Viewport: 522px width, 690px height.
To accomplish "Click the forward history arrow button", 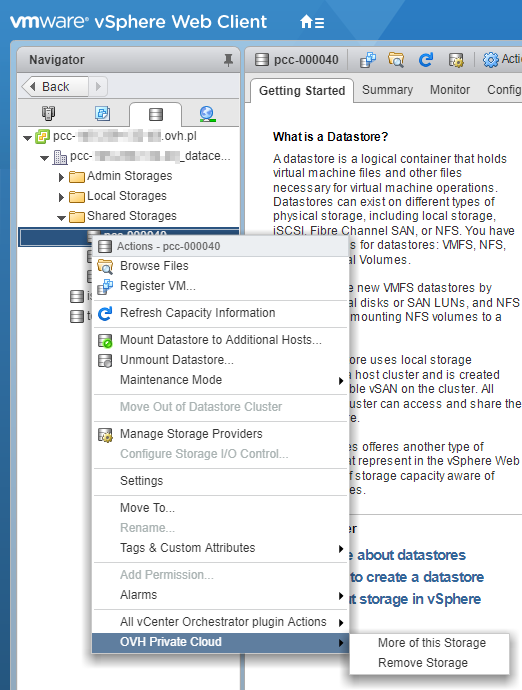I will pyautogui.click(x=98, y=87).
